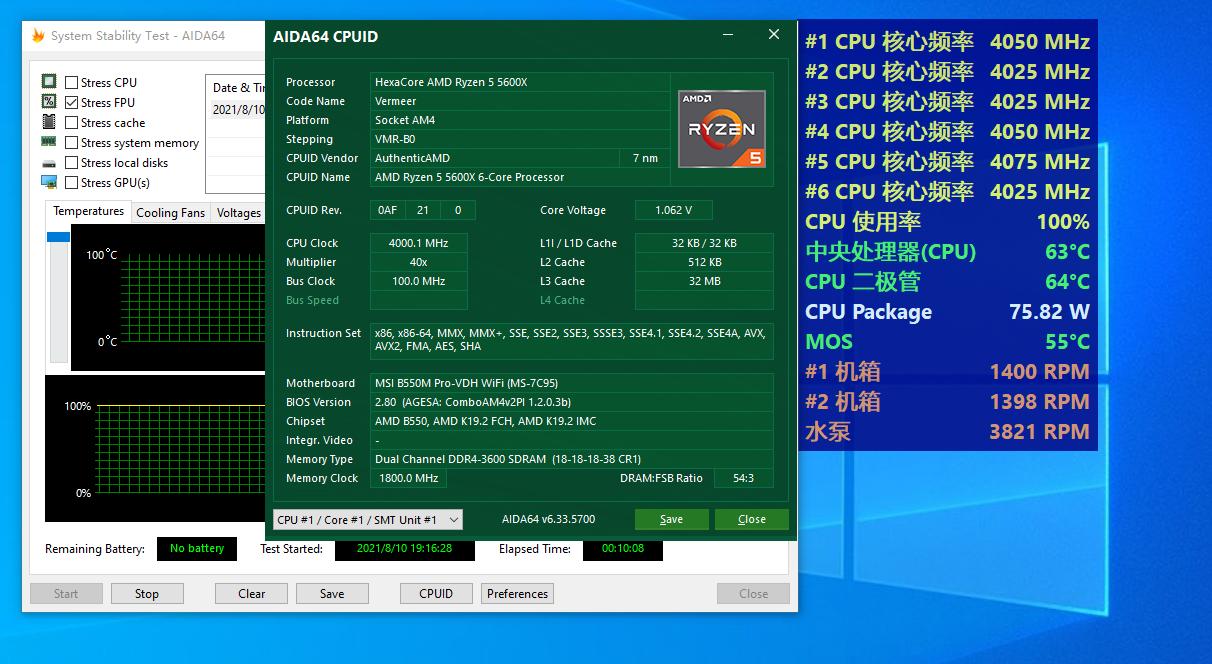The height and width of the screenshot is (664, 1212).
Task: Click the greyed Close button in stability test window
Action: [x=753, y=593]
